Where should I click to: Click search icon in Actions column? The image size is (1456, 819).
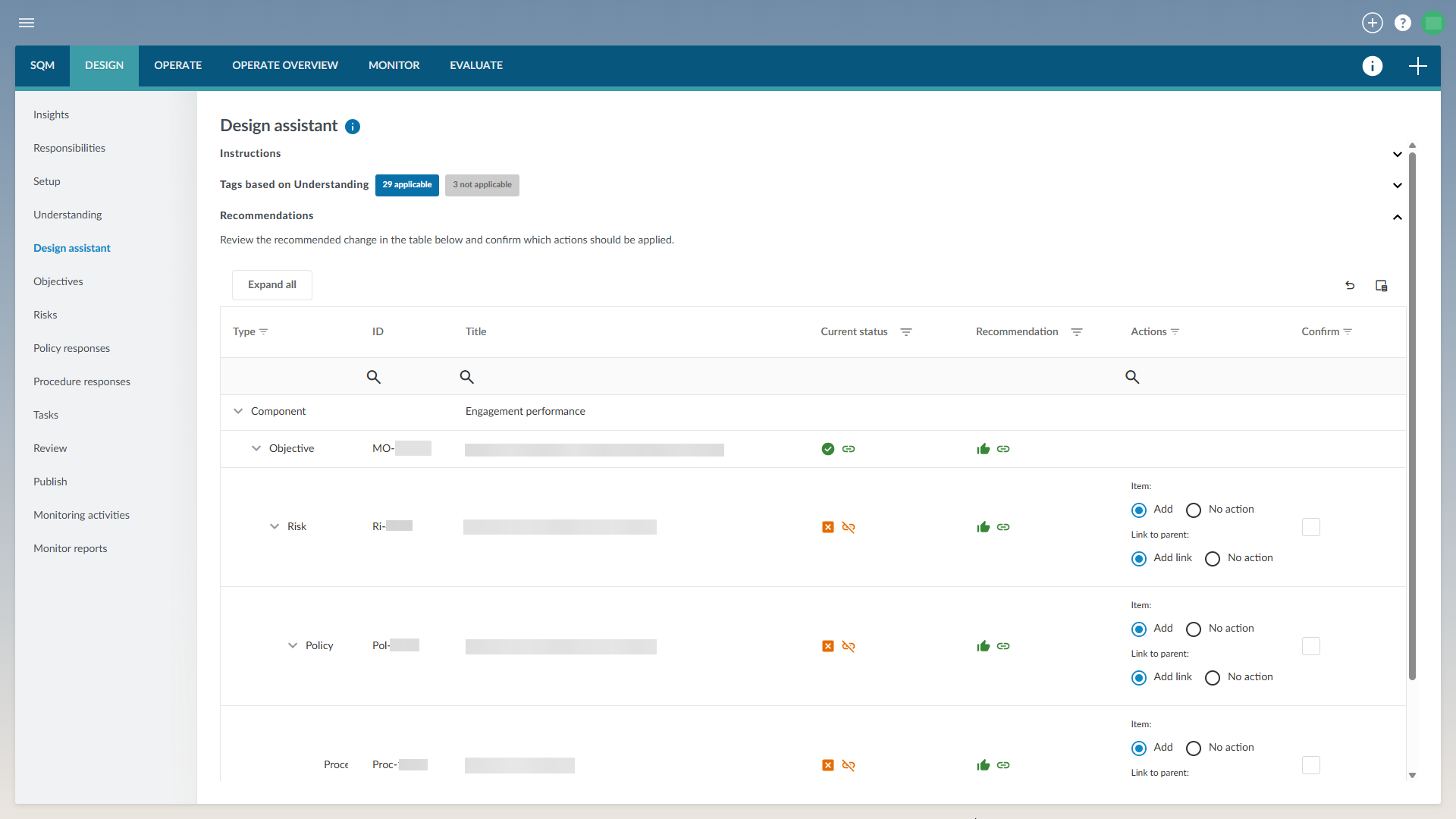point(1132,377)
